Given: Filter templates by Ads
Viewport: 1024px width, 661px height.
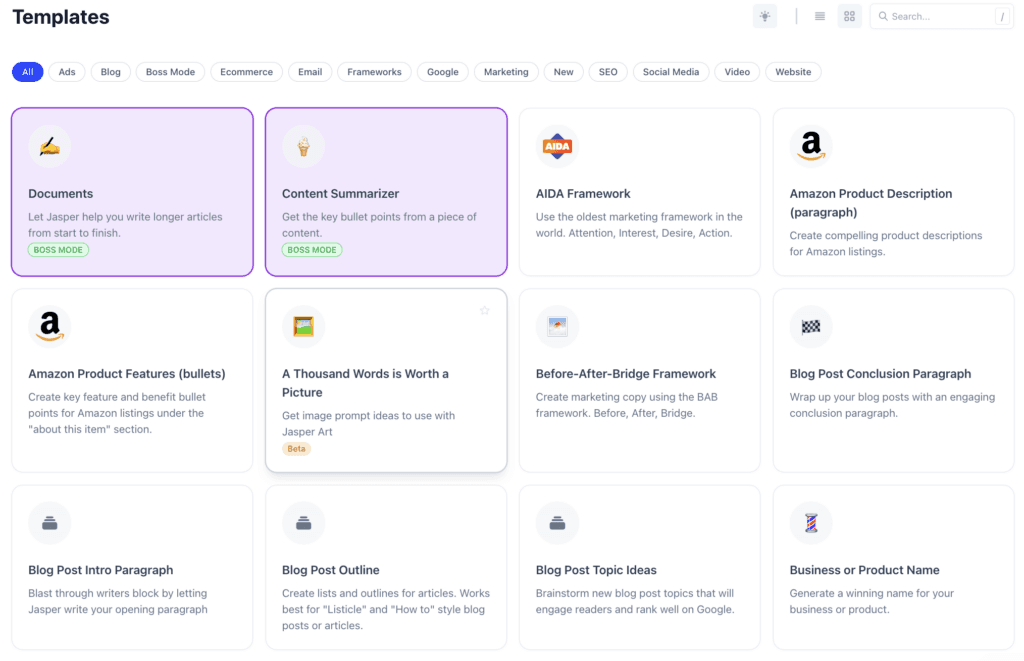Looking at the screenshot, I should (67, 72).
